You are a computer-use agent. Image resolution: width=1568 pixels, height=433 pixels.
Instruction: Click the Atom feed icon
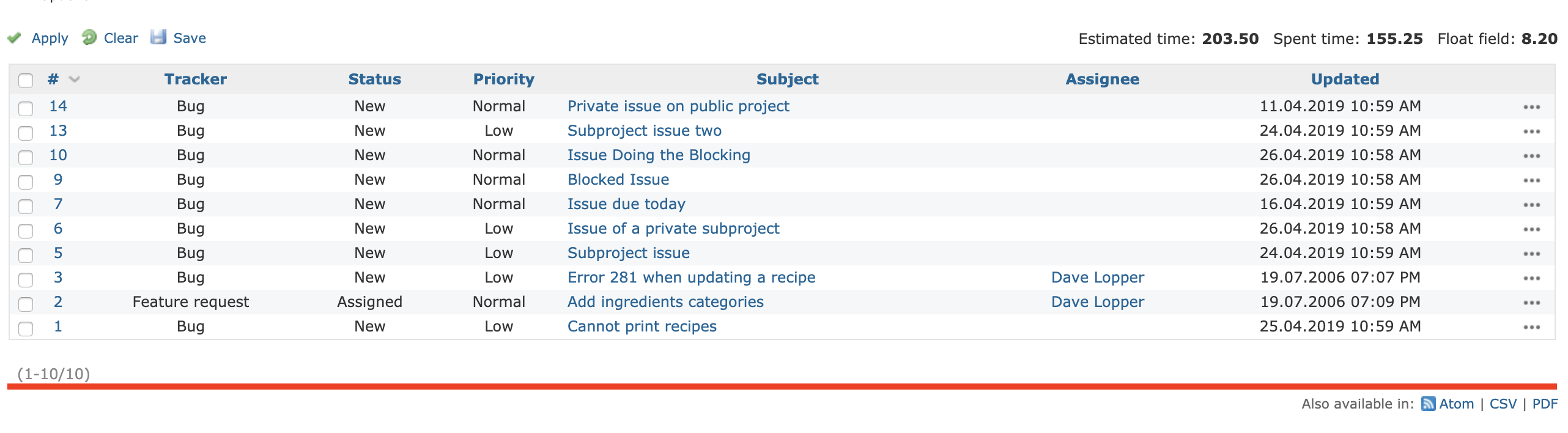[1428, 404]
